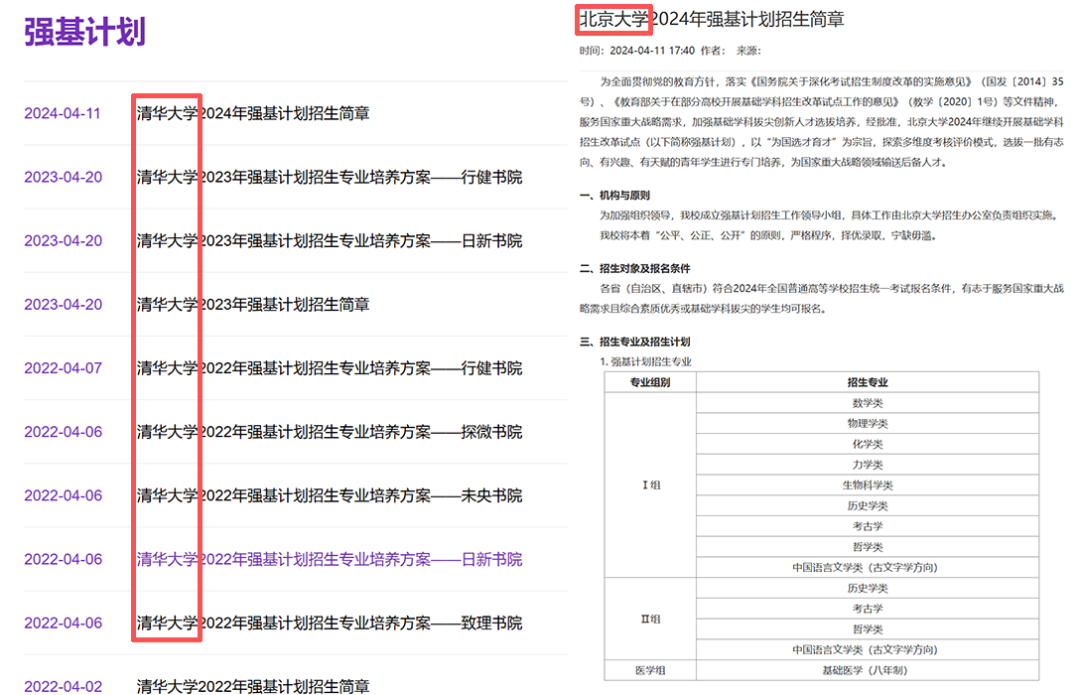Open 2022年培养方案——行健书院 link
1080x695 pixels.
329,368
